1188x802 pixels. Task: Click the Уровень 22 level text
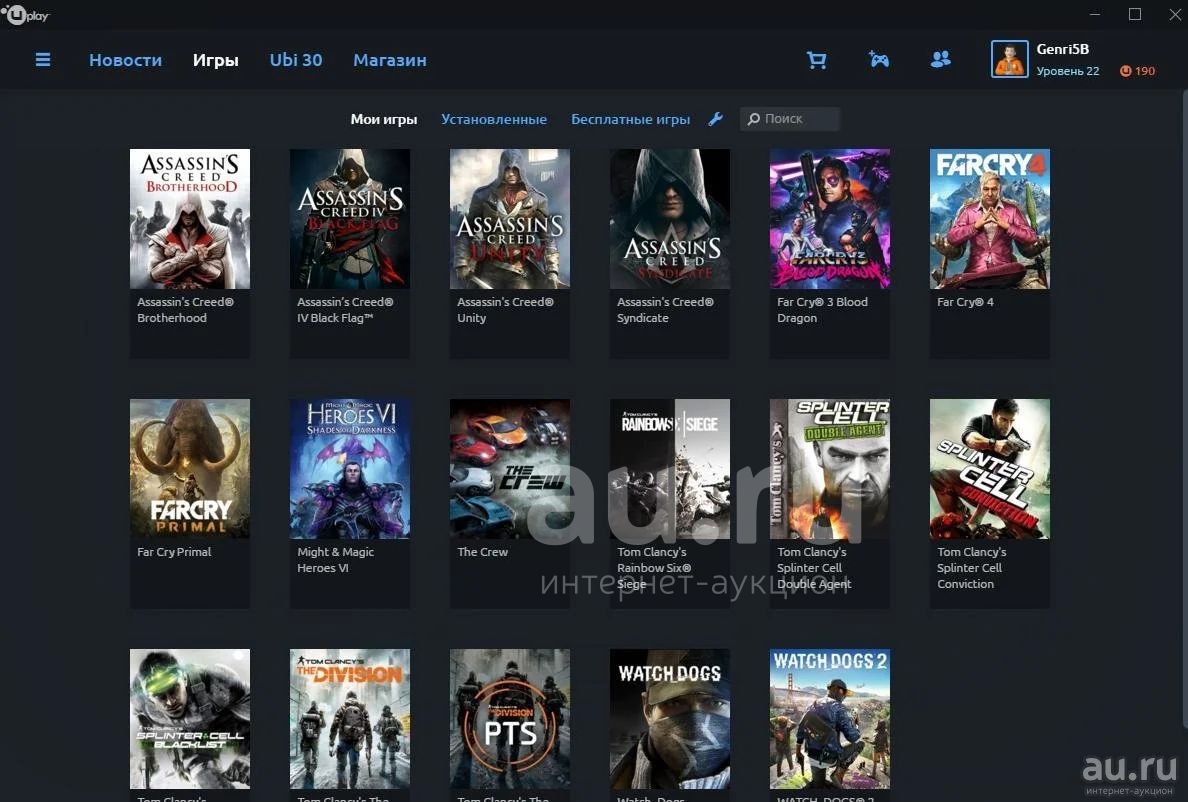[x=1068, y=71]
